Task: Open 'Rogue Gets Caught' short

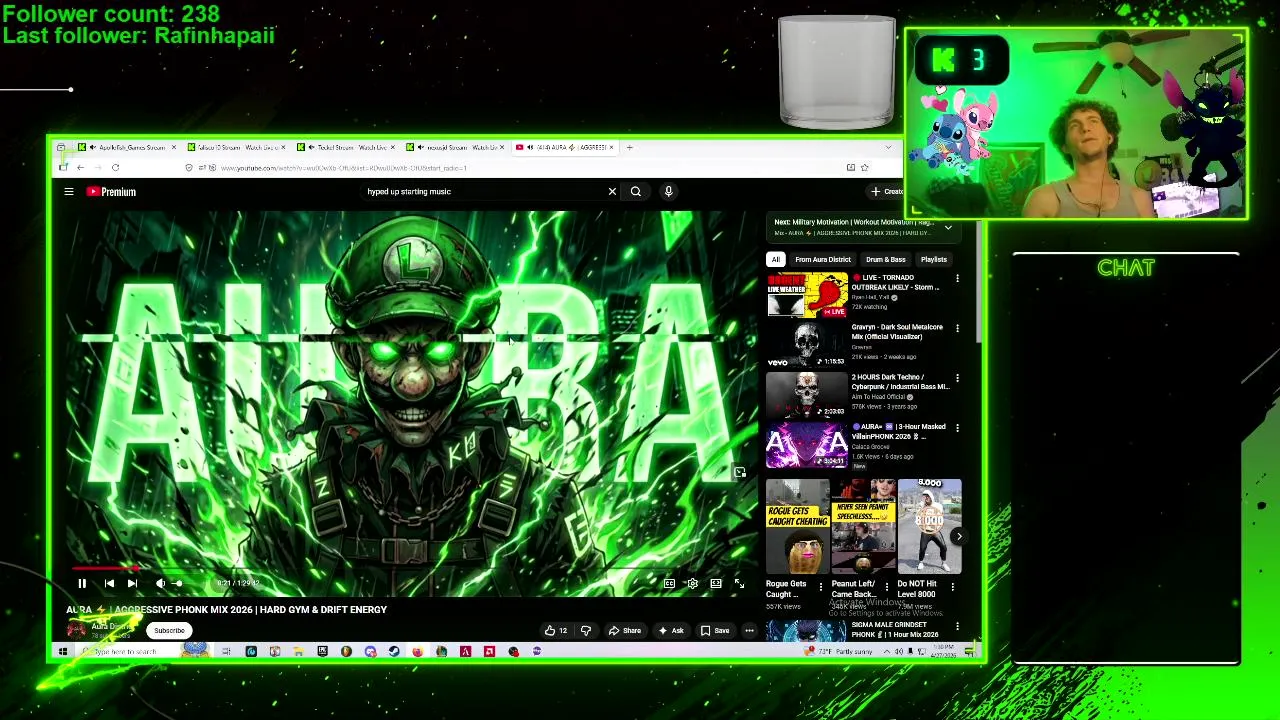Action: [x=797, y=527]
